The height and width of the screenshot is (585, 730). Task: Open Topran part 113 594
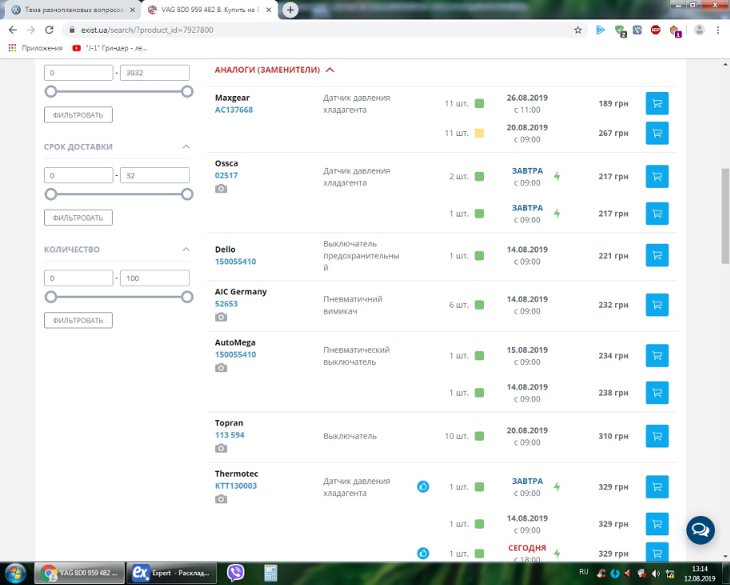click(230, 435)
